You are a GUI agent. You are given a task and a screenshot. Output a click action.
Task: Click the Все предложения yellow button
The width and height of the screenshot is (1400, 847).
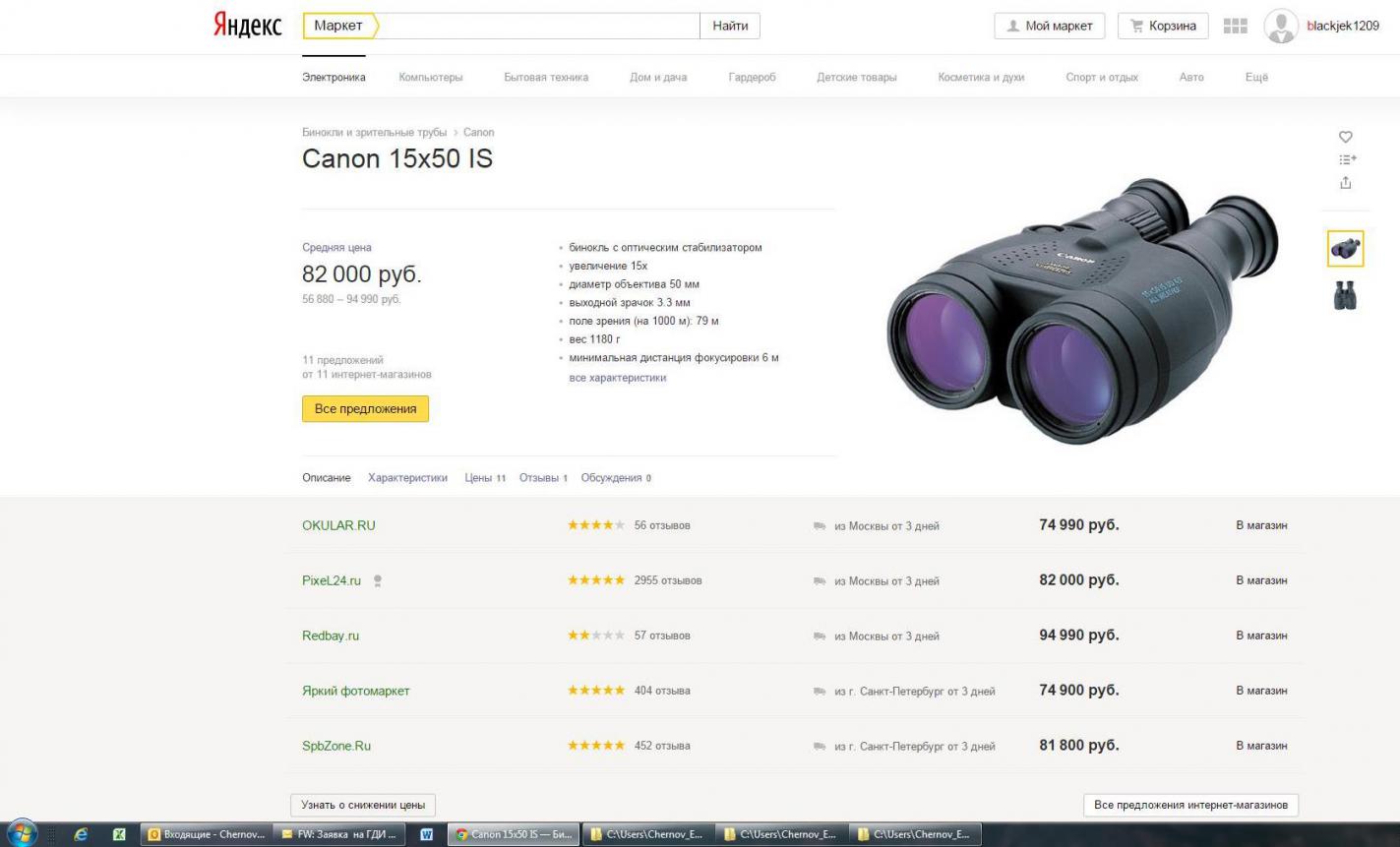pos(365,408)
